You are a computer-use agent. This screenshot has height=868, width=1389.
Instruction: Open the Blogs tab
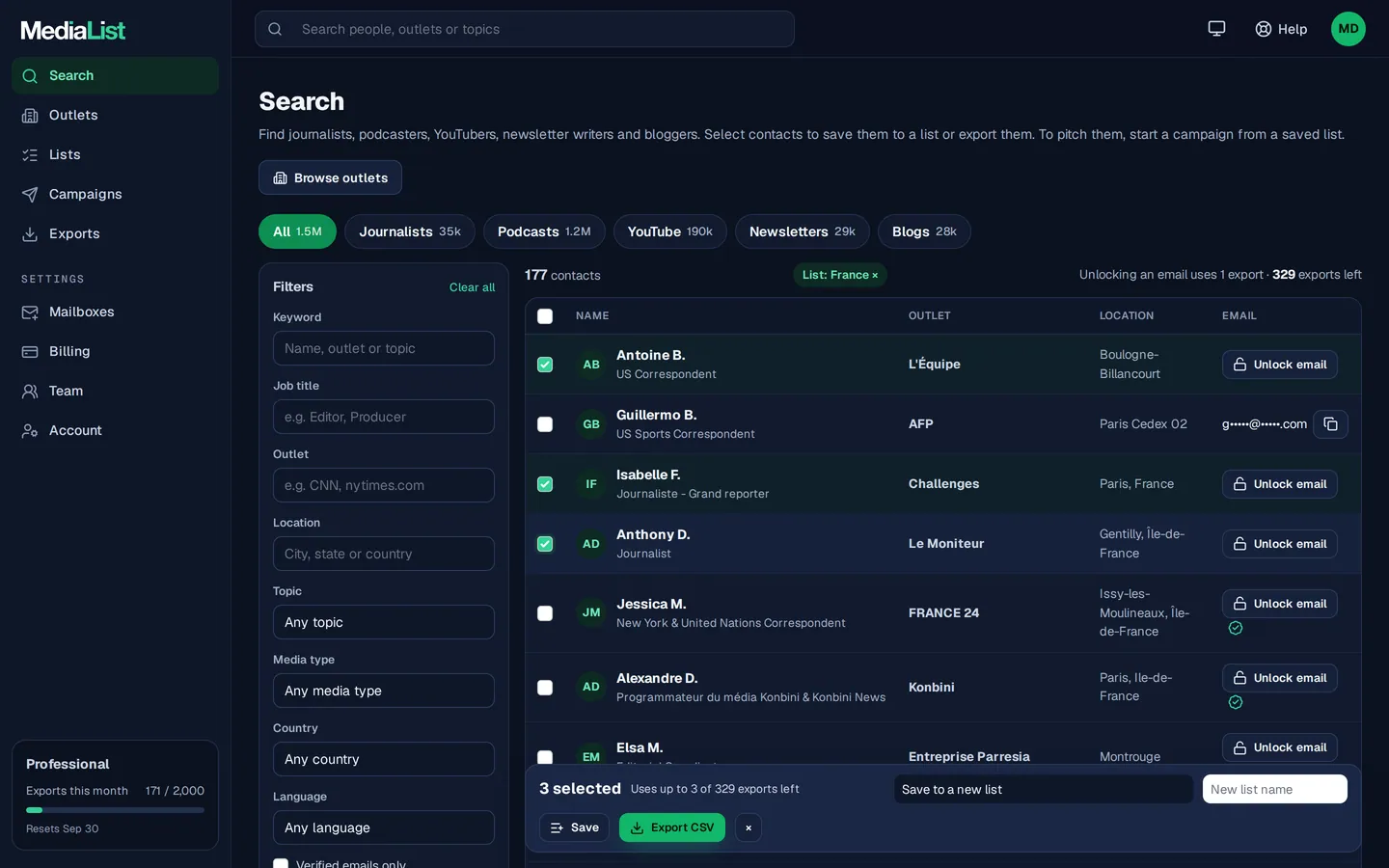[924, 231]
